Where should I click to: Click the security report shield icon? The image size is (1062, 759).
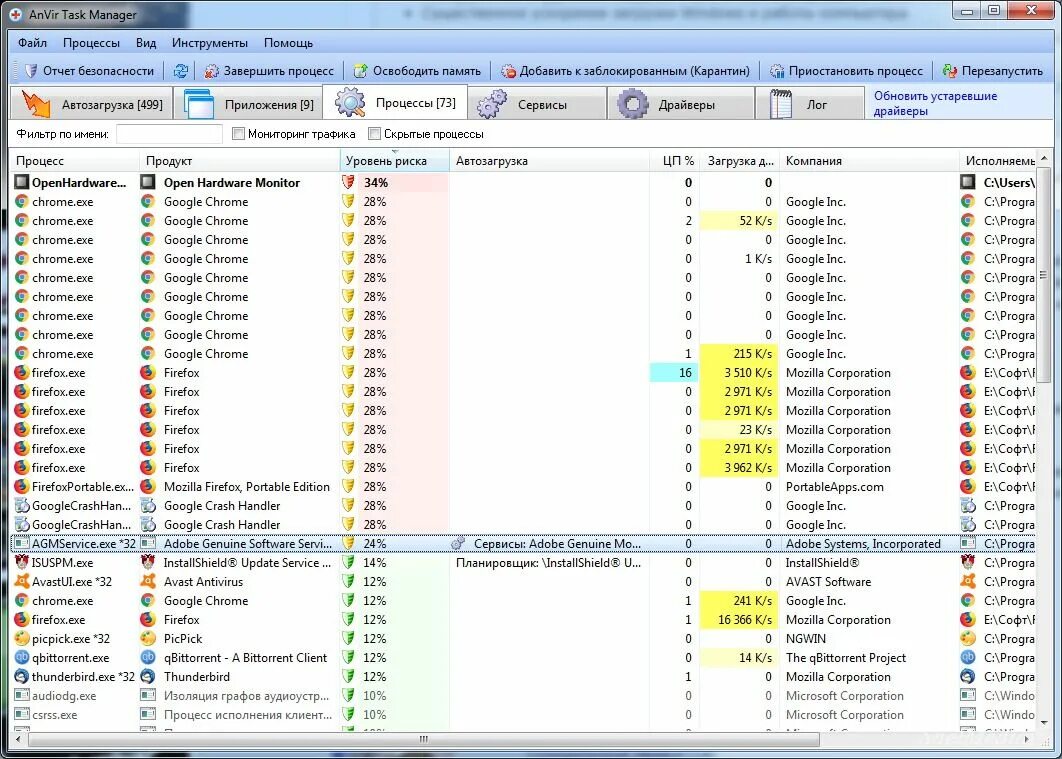(x=30, y=70)
